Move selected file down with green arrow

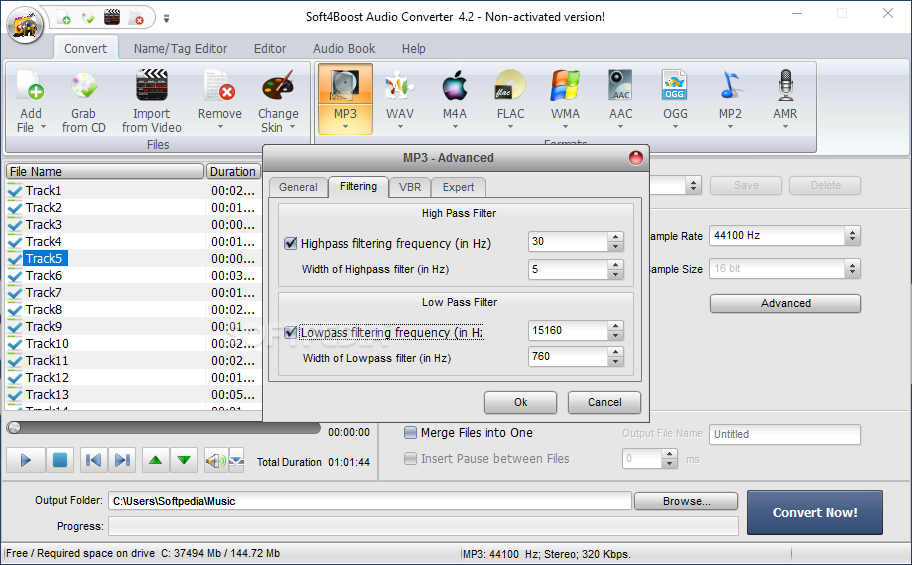click(184, 460)
